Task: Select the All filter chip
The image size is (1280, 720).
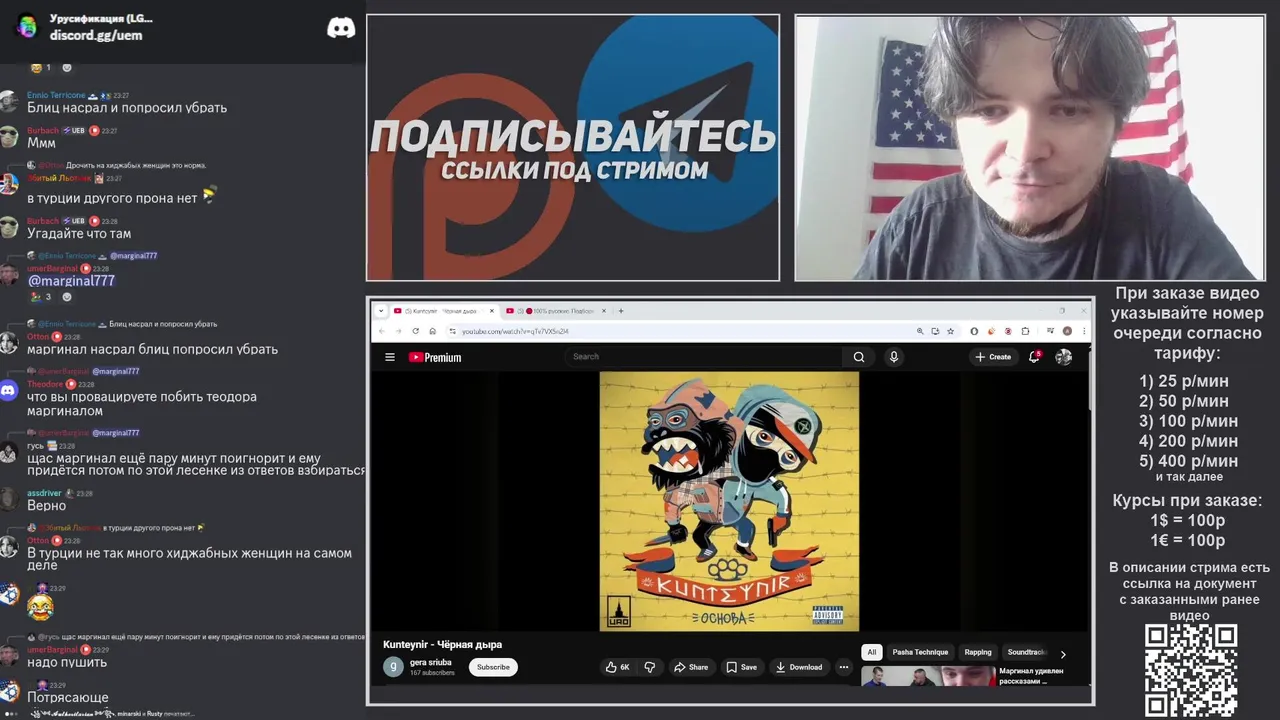Action: (871, 652)
